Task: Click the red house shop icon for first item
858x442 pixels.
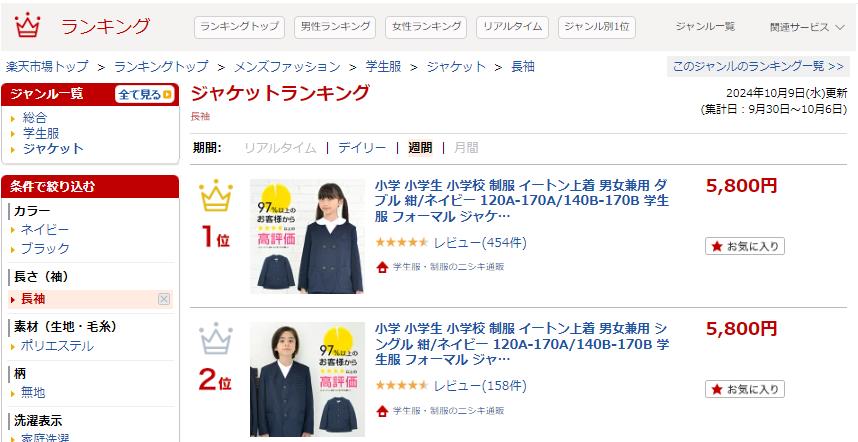Action: point(382,267)
